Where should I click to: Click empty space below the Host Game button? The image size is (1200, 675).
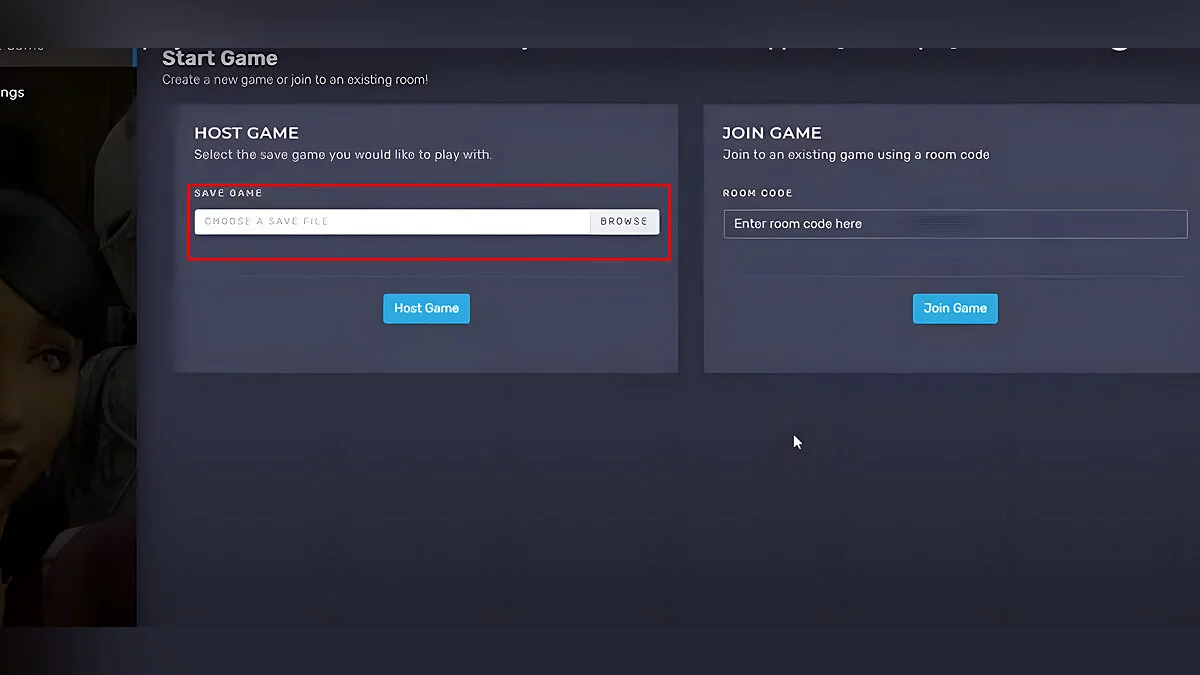coord(426,348)
